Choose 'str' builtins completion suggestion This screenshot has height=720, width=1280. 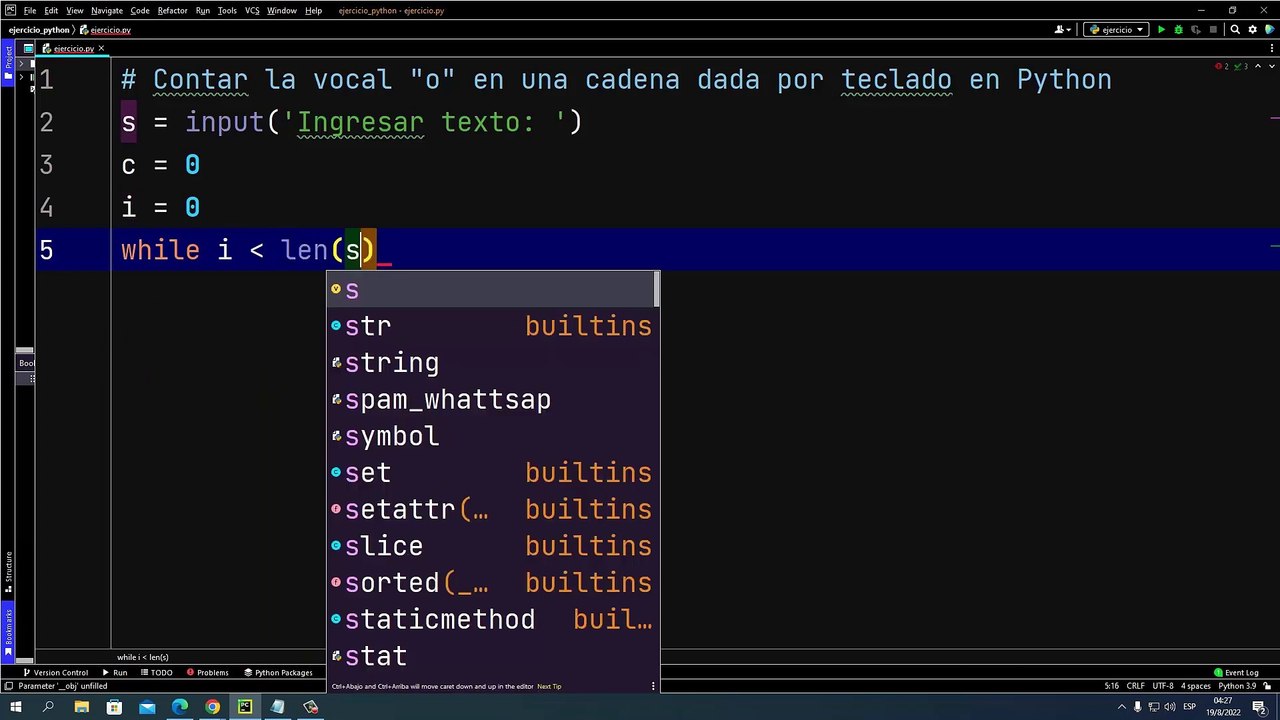click(491, 326)
